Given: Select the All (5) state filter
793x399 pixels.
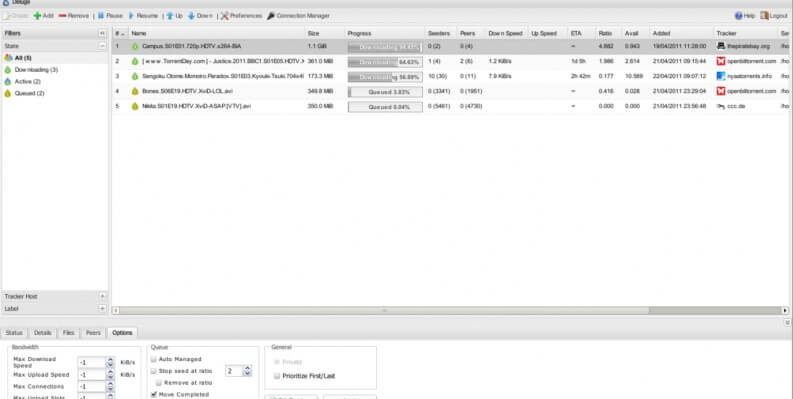Looking at the screenshot, I should (x=18, y=58).
